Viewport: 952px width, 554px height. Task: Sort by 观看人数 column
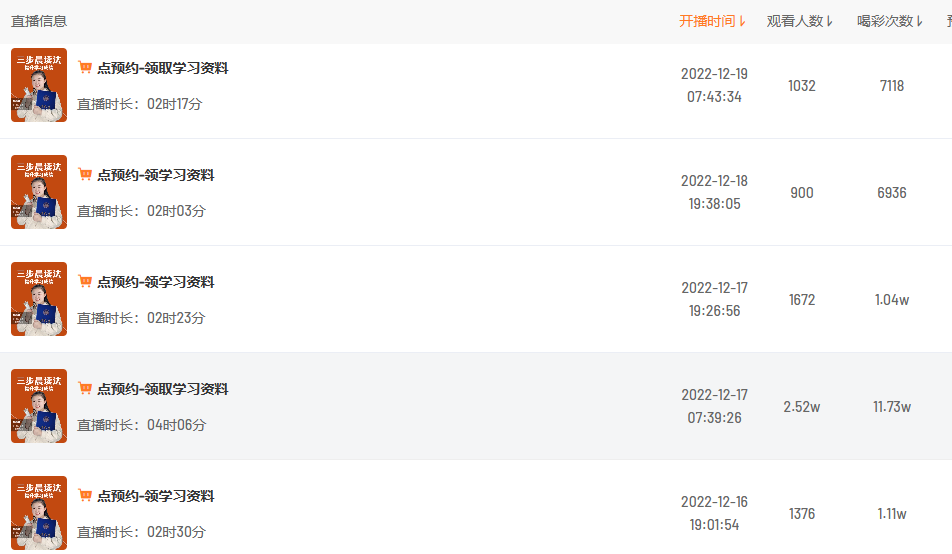coord(800,21)
